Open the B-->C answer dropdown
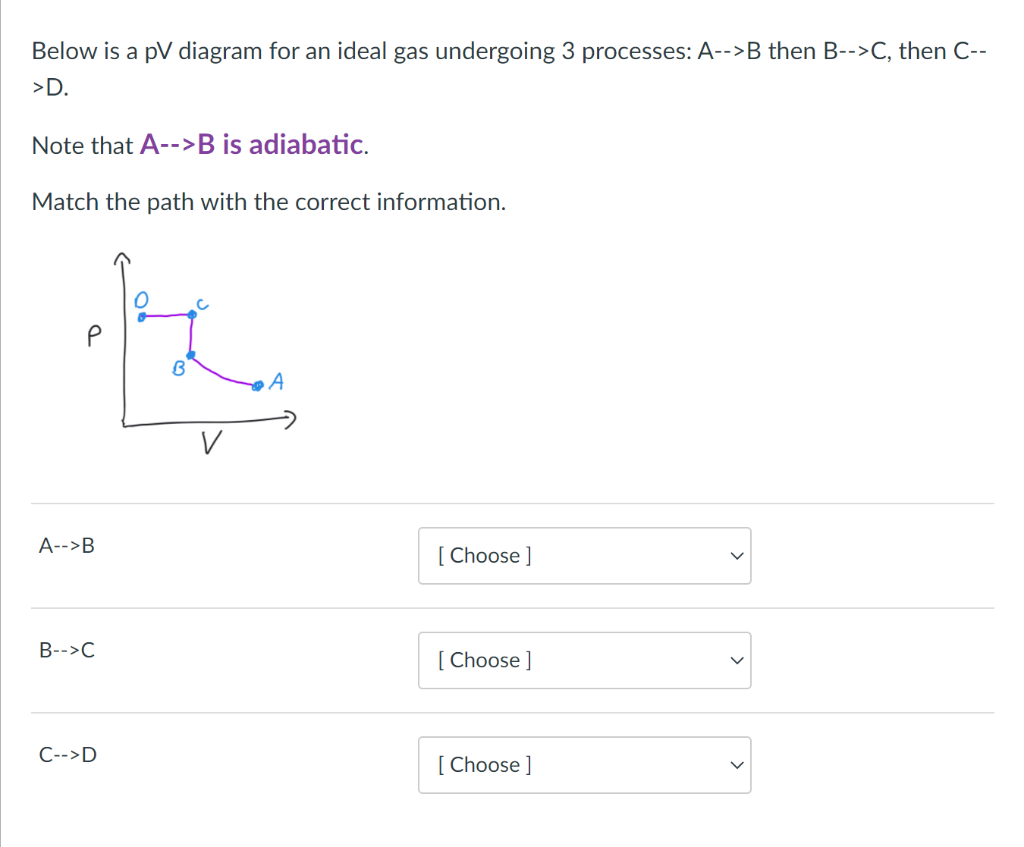 coord(584,660)
